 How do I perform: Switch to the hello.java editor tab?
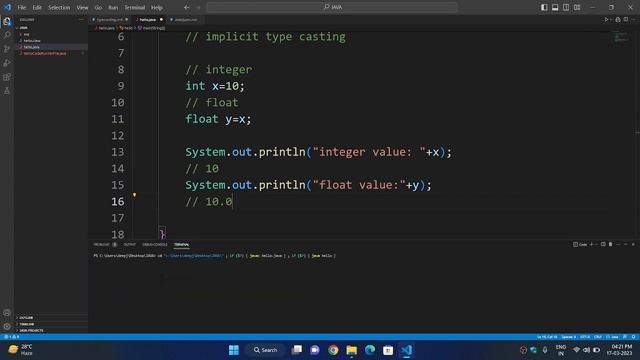click(x=149, y=20)
